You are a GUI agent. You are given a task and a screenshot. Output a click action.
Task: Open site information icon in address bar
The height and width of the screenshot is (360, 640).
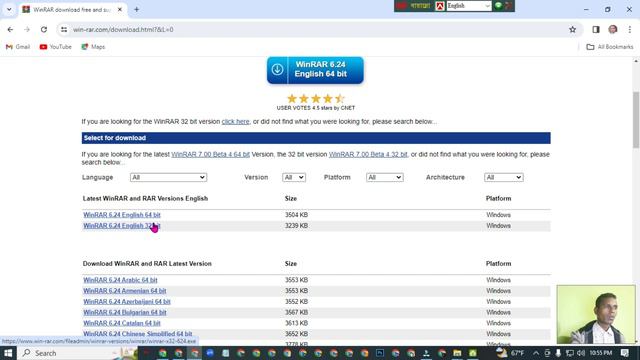click(x=64, y=29)
